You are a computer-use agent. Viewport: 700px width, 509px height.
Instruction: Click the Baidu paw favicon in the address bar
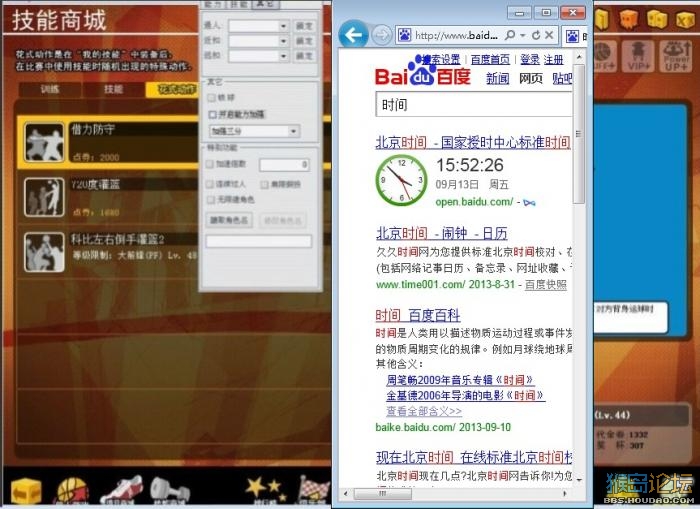coord(404,35)
